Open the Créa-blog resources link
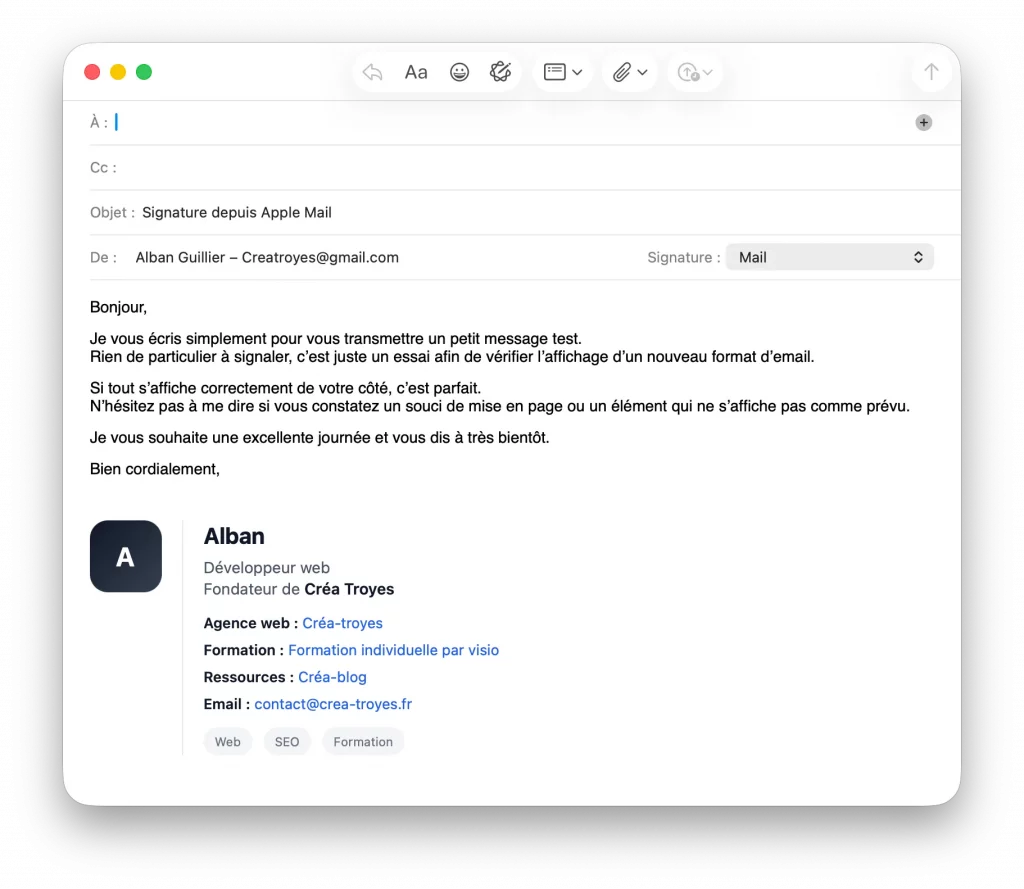Image resolution: width=1024 pixels, height=889 pixels. (332, 677)
